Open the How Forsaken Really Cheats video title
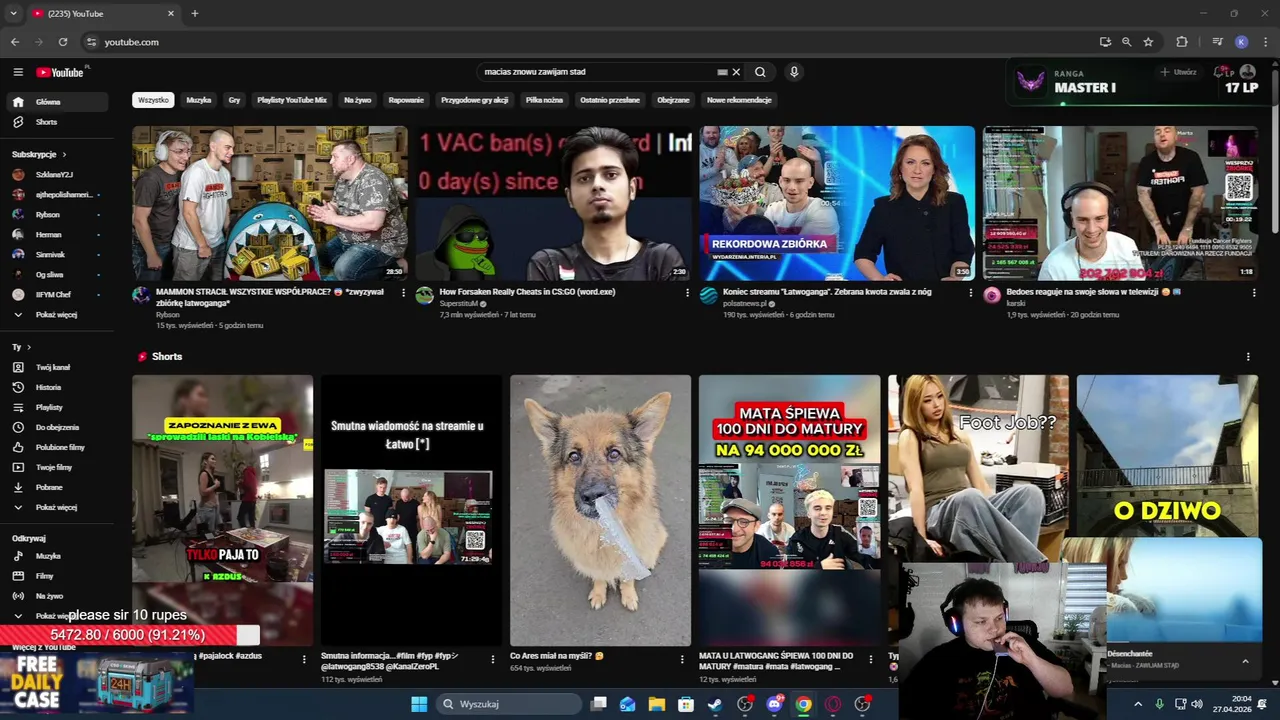 coord(528,292)
